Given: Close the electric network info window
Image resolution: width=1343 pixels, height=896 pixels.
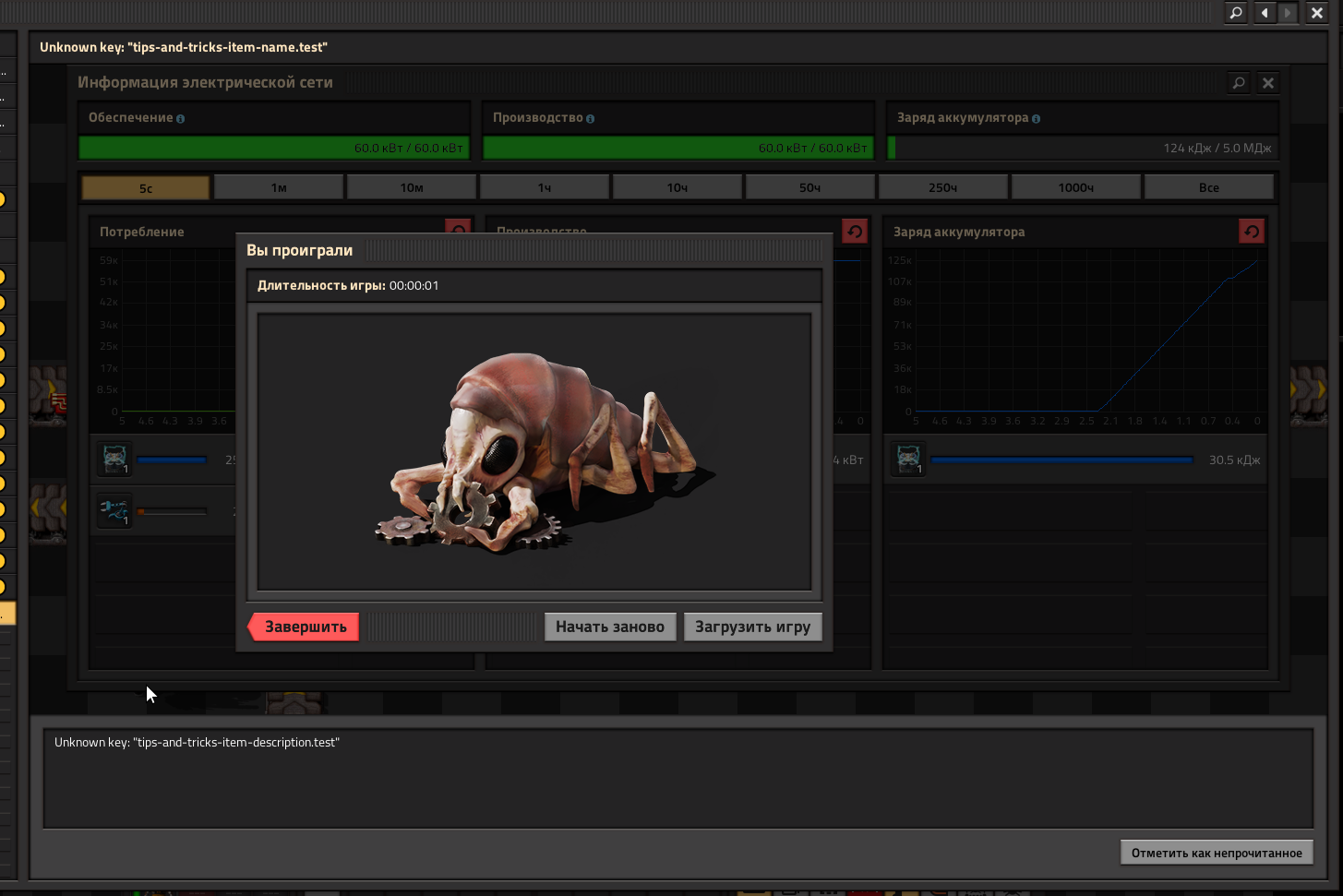Looking at the screenshot, I should tap(1268, 83).
